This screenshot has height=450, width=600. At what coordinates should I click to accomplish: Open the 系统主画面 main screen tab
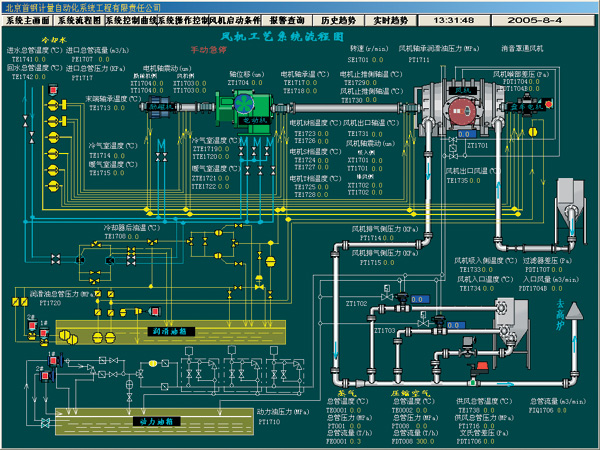pos(27,20)
